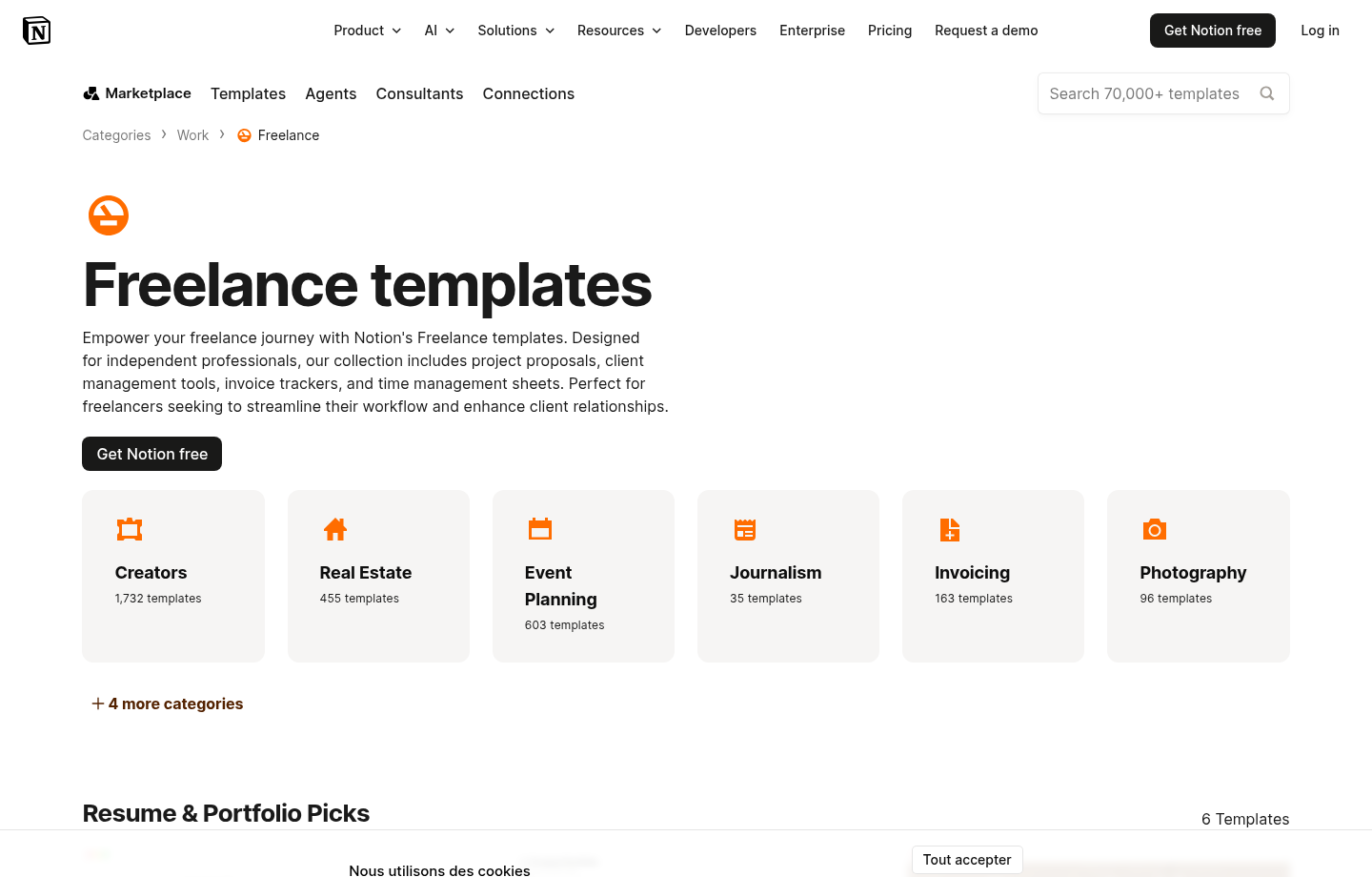Click the Marketplace shapes icon
The width and height of the screenshot is (1372, 877).
[x=91, y=93]
